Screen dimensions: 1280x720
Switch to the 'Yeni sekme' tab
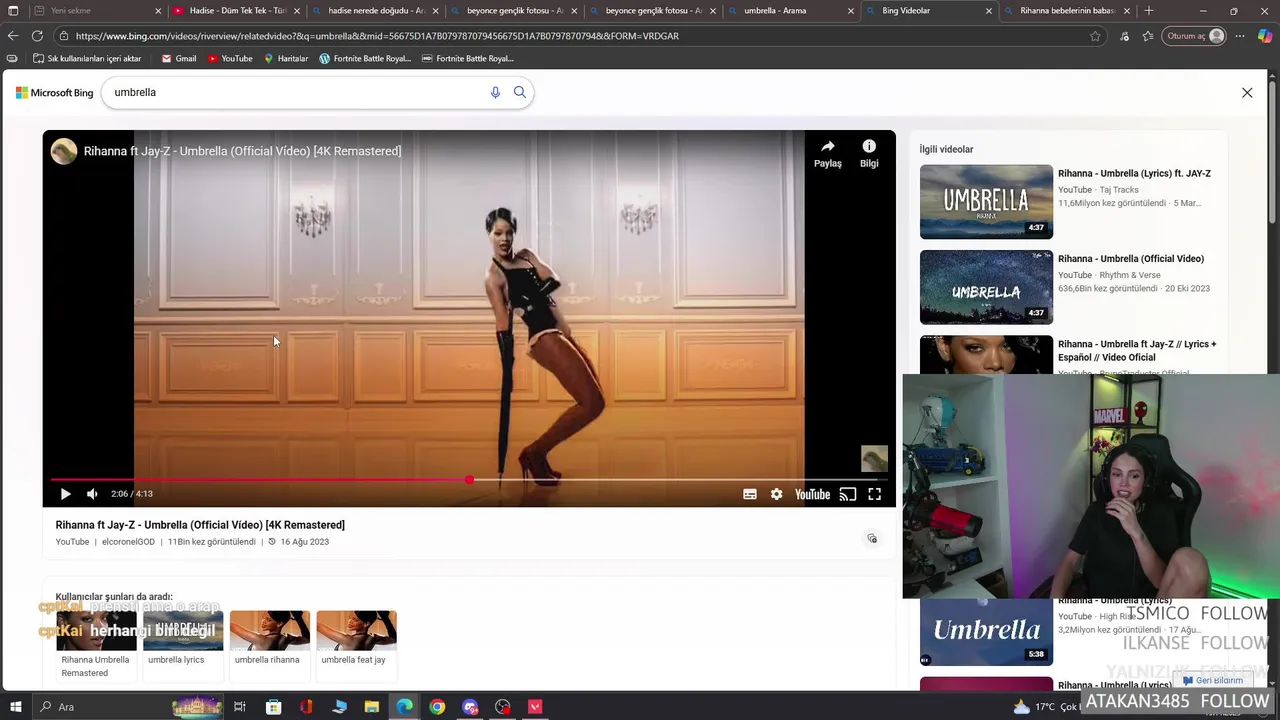point(97,11)
